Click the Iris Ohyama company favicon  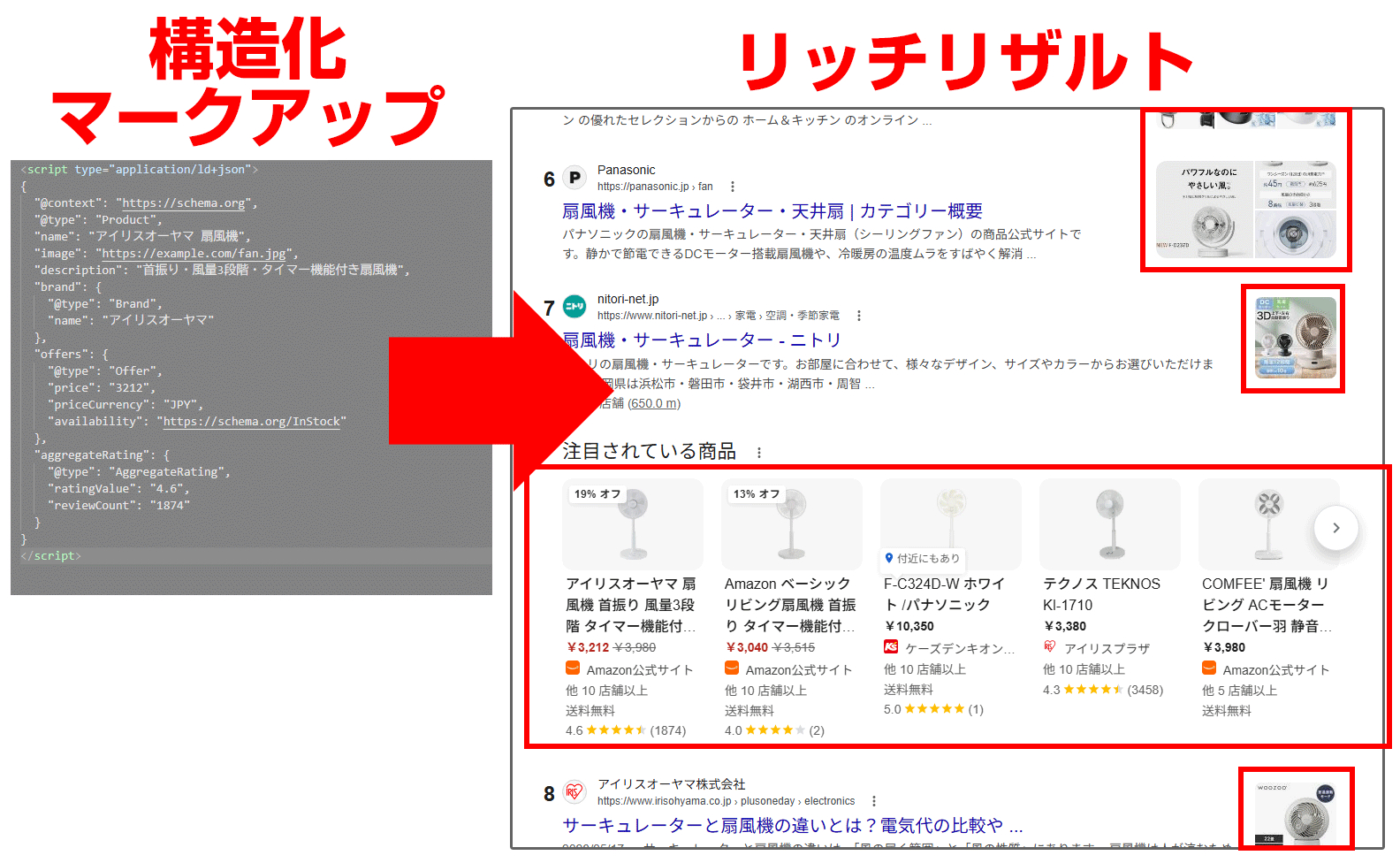tap(574, 792)
